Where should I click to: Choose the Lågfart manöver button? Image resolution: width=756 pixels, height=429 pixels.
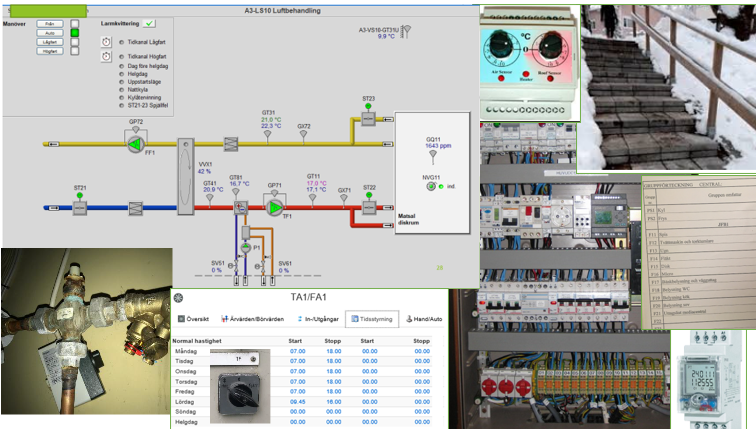point(50,42)
